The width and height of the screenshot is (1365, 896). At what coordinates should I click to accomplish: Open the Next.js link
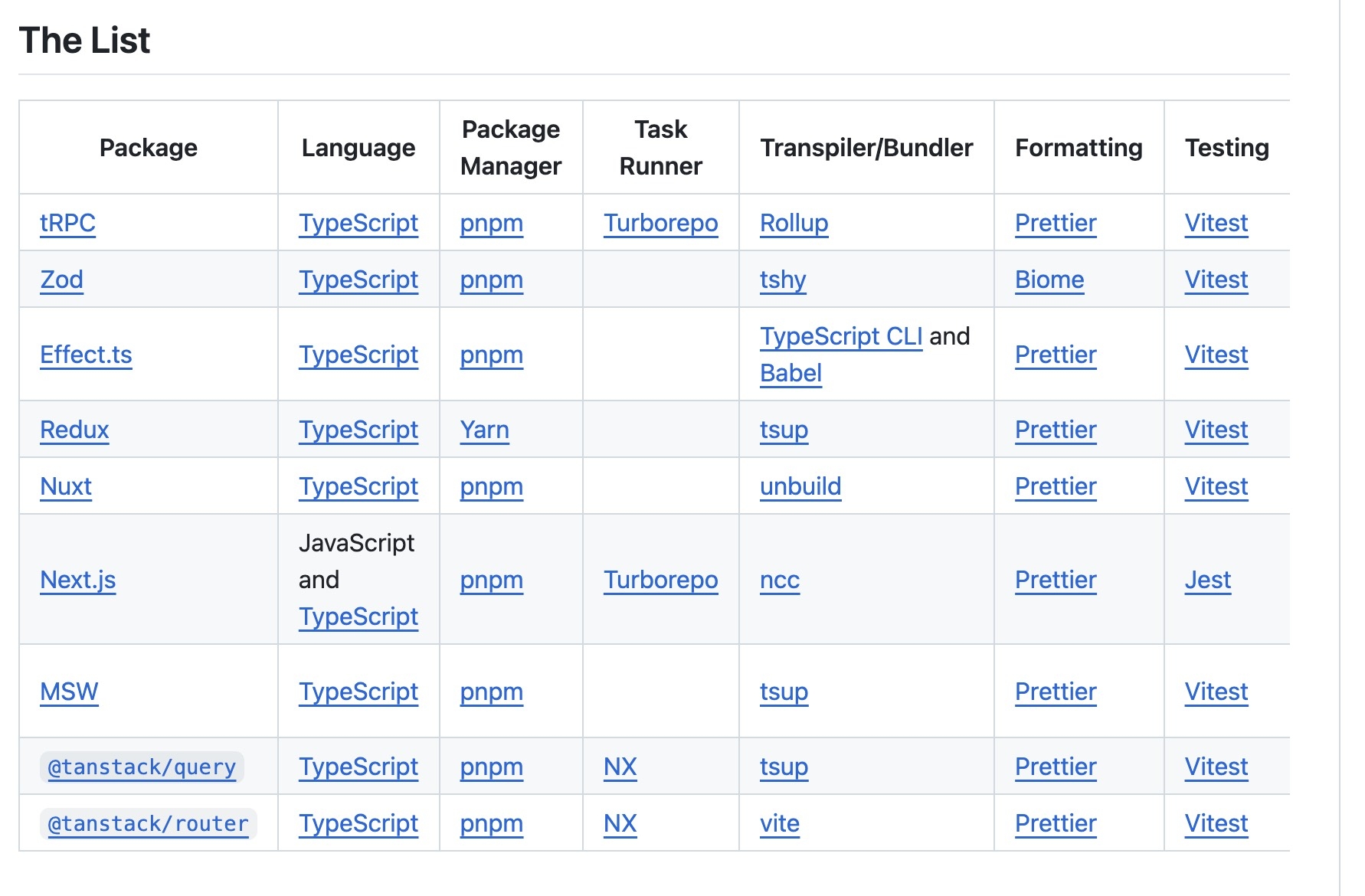coord(78,580)
